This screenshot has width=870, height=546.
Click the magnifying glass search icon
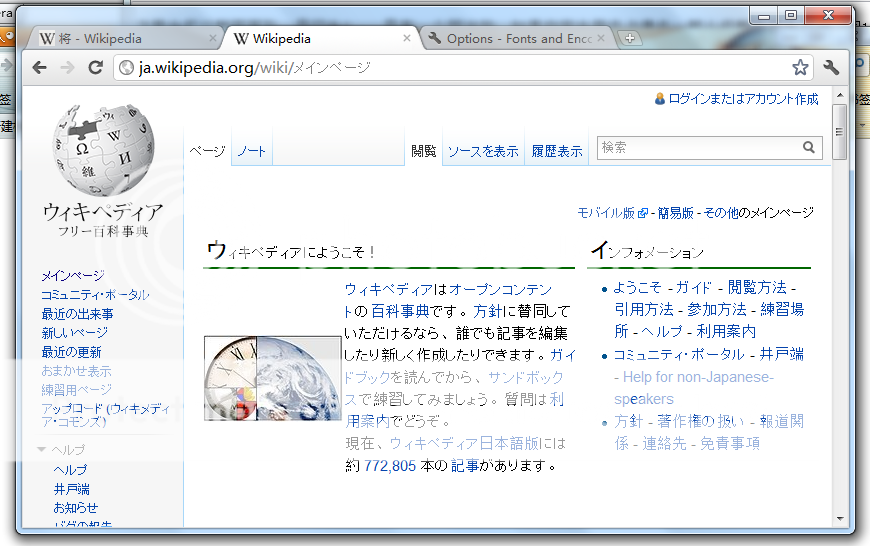point(808,147)
